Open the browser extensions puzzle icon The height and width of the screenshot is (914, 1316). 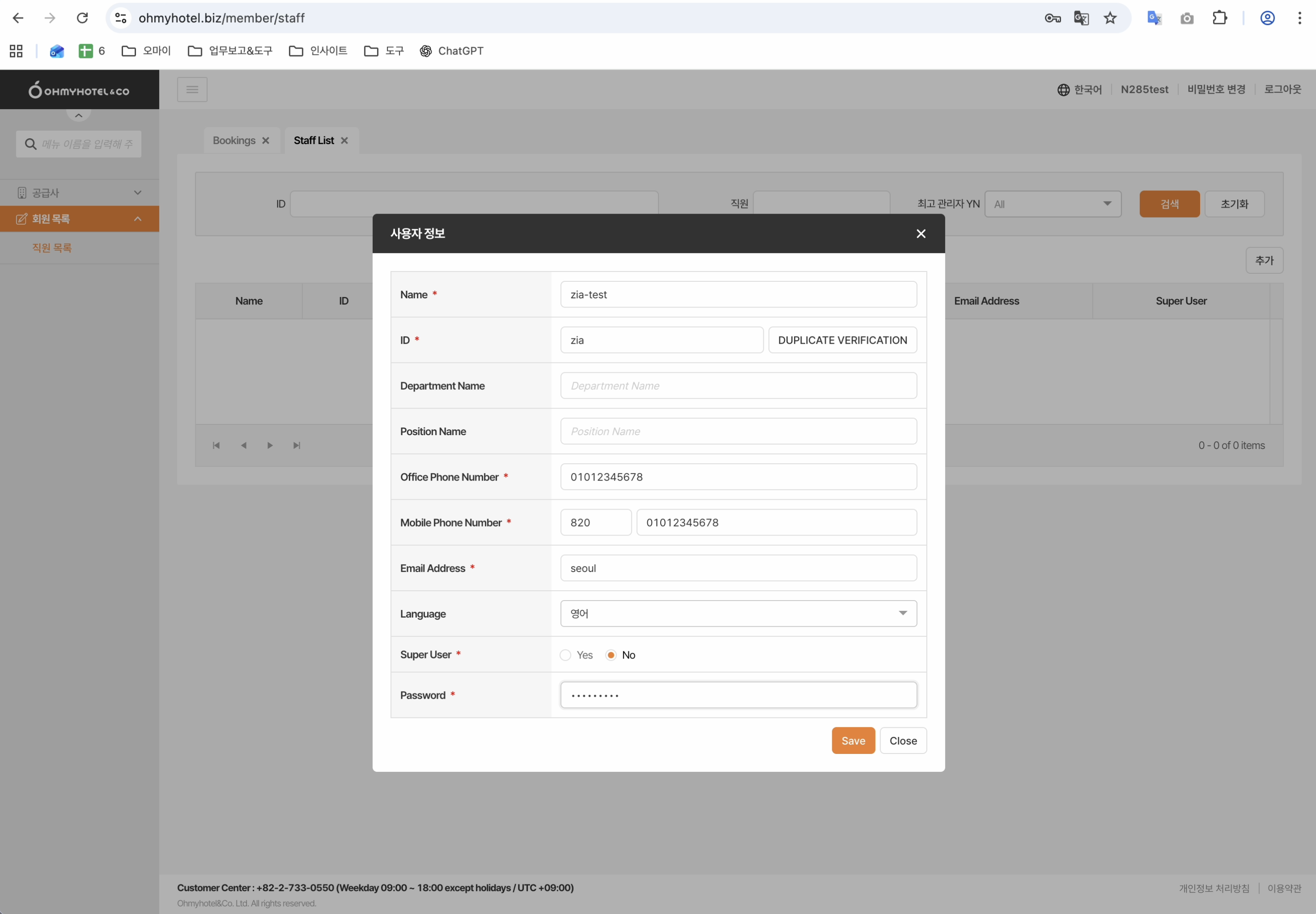click(x=1219, y=18)
